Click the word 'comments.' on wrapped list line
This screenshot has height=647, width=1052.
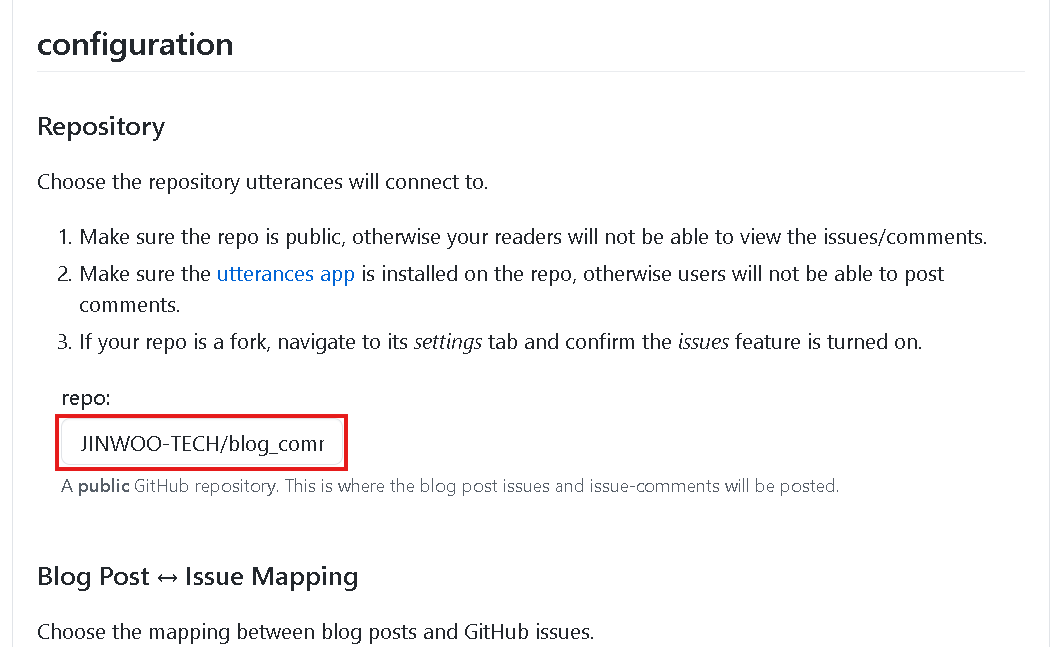pos(129,305)
